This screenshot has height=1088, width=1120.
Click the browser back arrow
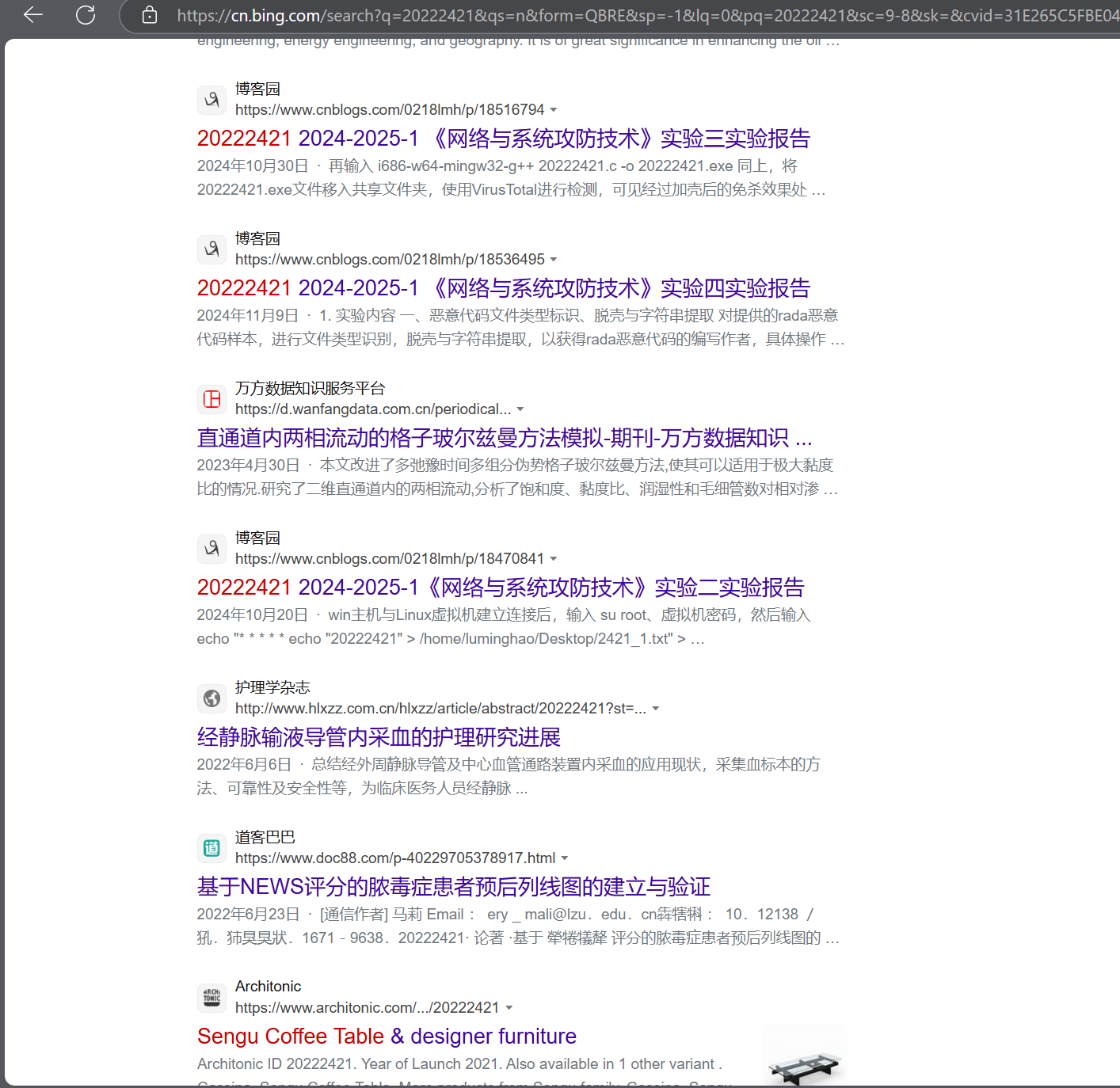pos(32,14)
